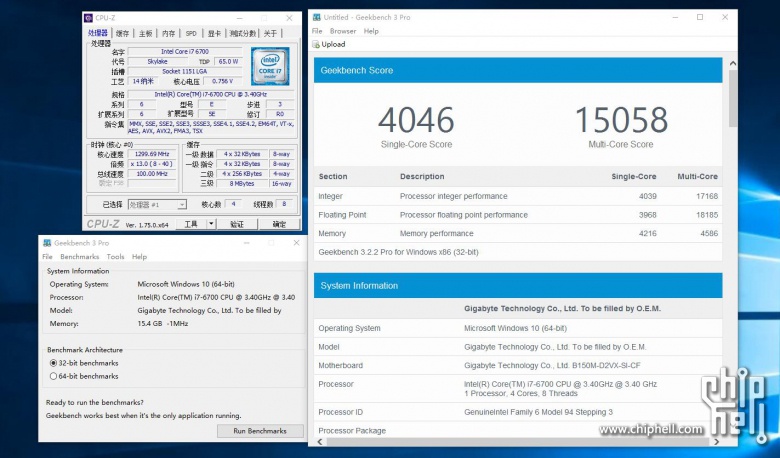Click the Processor ID row in System Information
Viewport: 780px width, 458px height.
point(518,412)
